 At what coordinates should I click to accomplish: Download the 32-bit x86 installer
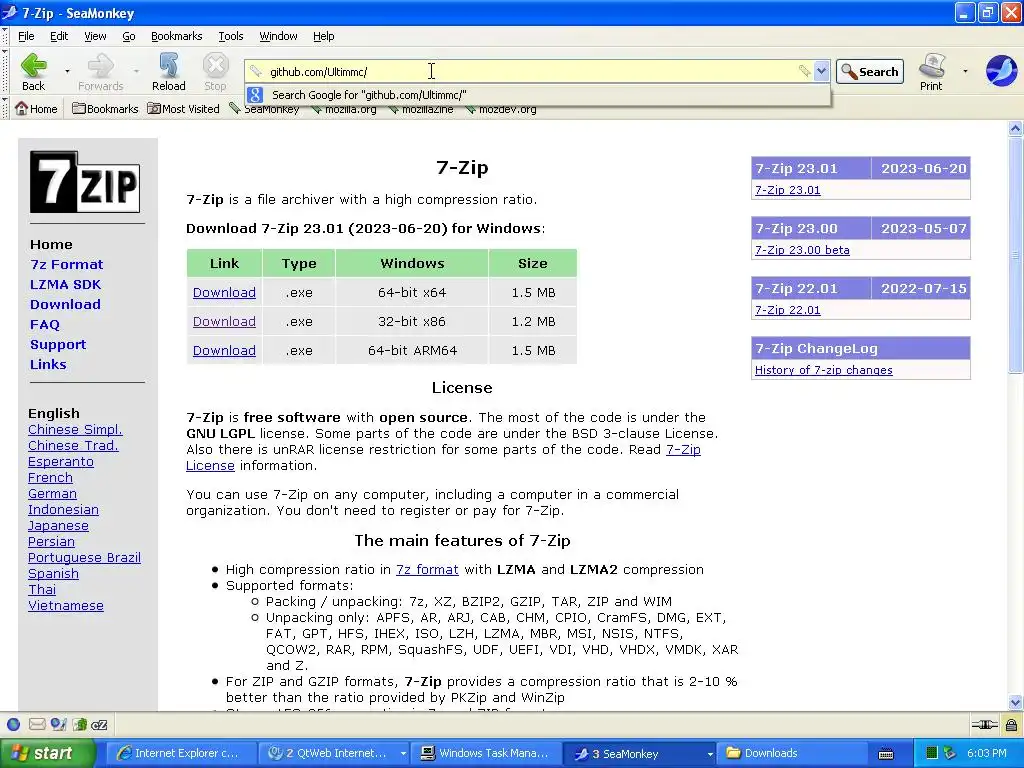[x=224, y=321]
